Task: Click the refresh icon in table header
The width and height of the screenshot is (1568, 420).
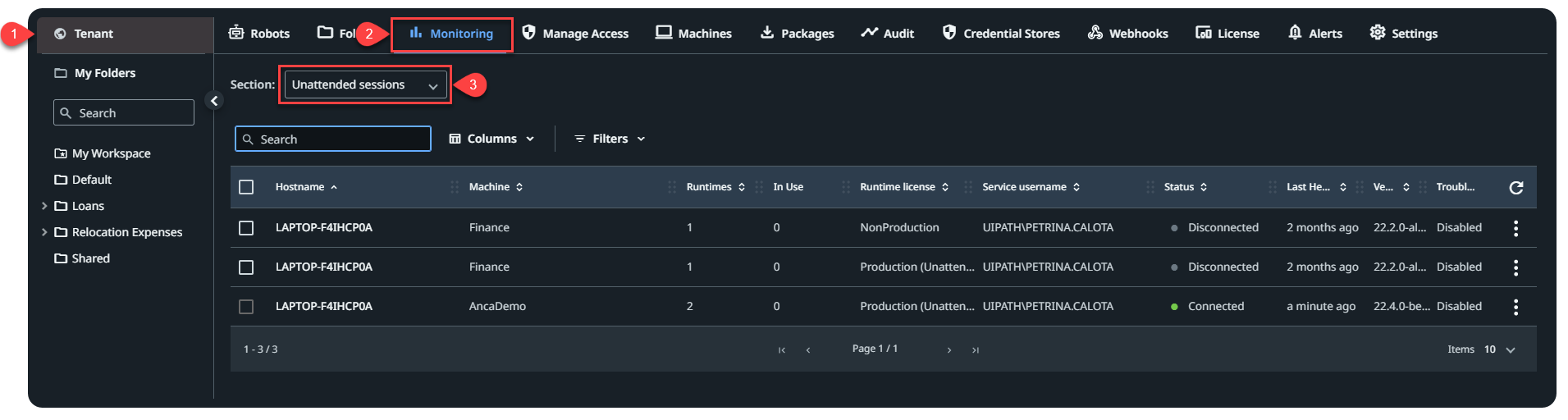Action: pyautogui.click(x=1515, y=187)
